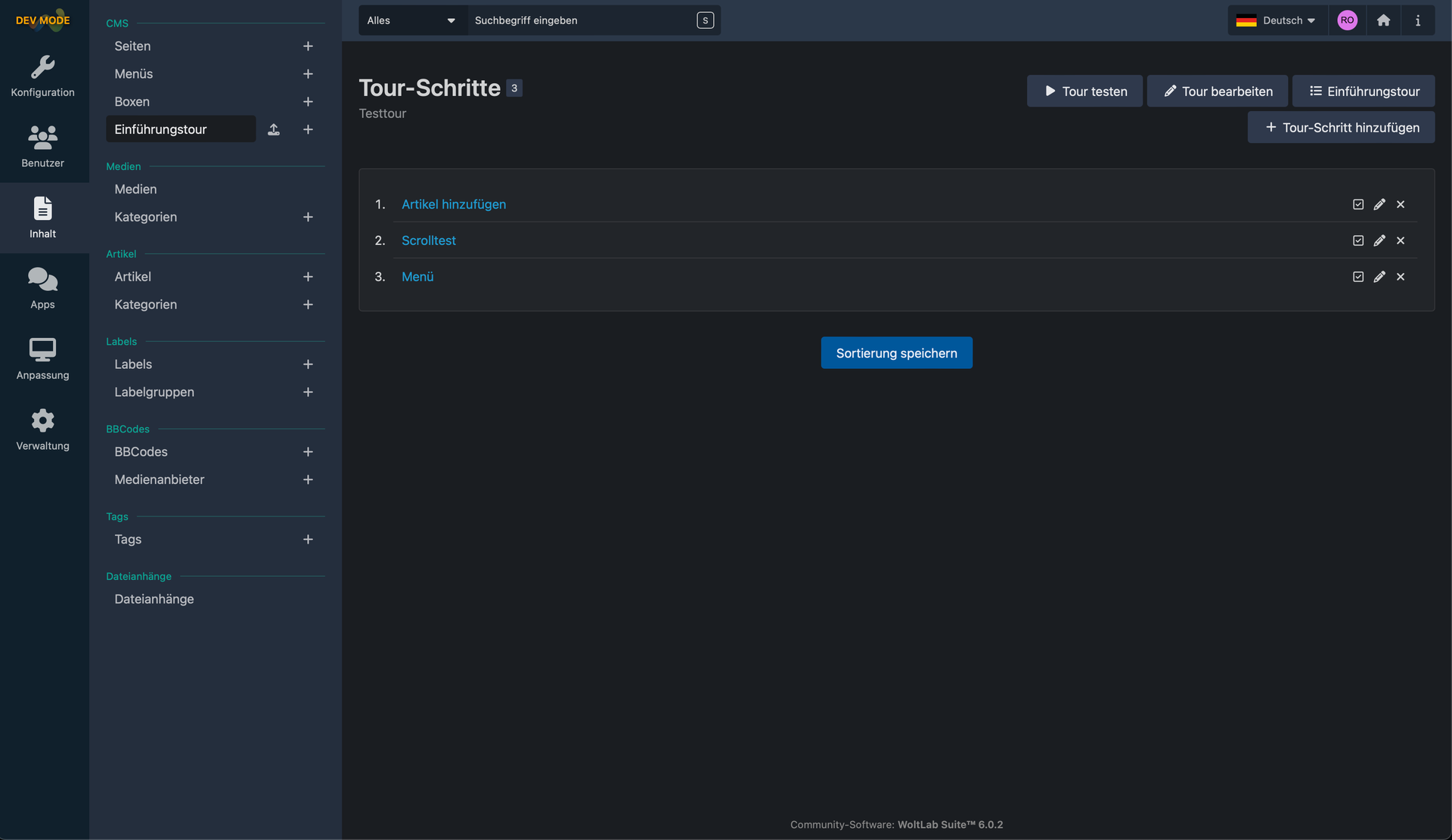Toggle the Menü step enabled checkbox
Screen dimensions: 1452x840
[x=1358, y=277]
